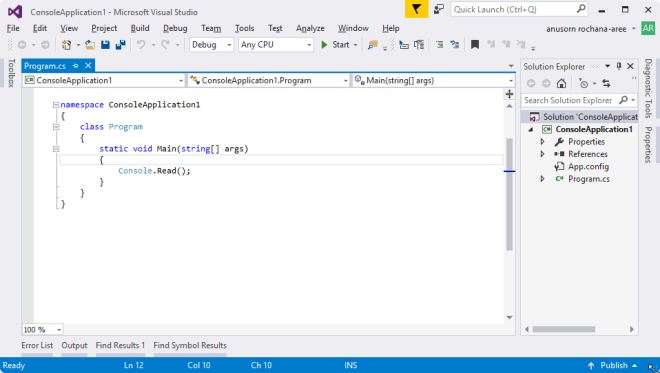Click the Publish up-arrow icon in status bar
The height and width of the screenshot is (373, 660).
coord(591,365)
